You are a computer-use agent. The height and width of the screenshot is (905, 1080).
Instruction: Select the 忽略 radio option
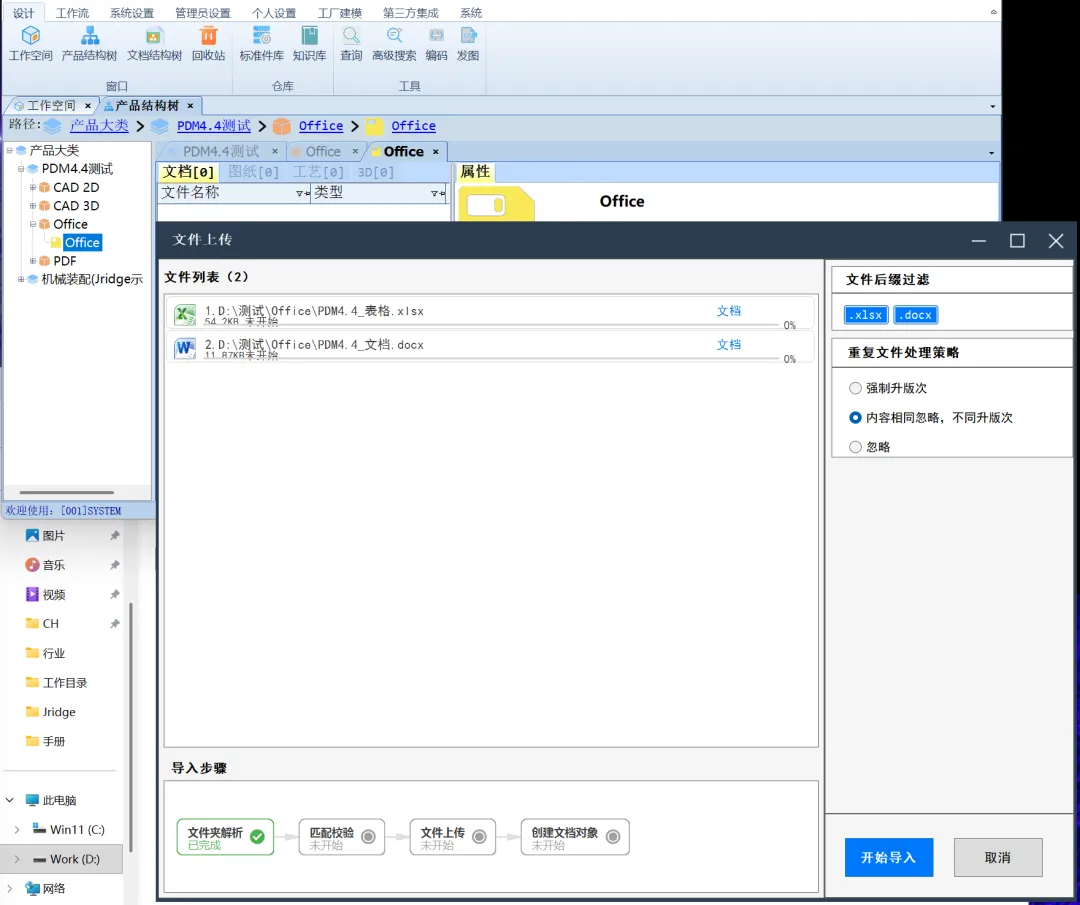click(x=855, y=447)
